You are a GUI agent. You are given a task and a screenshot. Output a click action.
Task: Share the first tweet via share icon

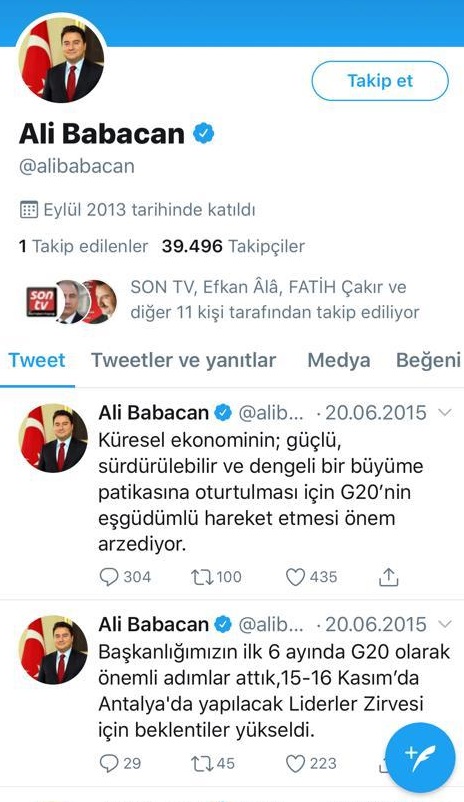tap(388, 576)
